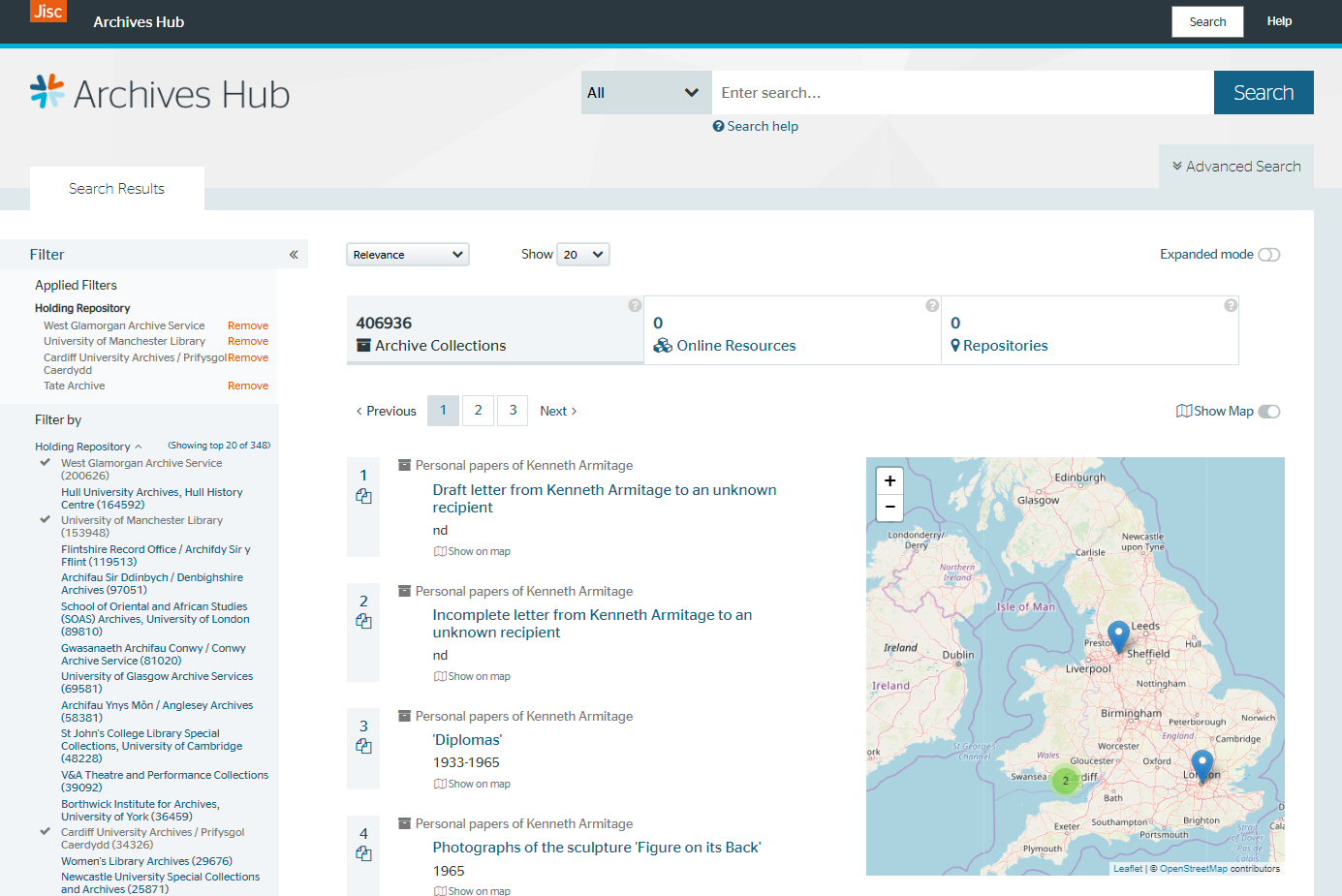The width and height of the screenshot is (1342, 896).
Task: Copy citation icon for result 1
Action: pyautogui.click(x=363, y=496)
